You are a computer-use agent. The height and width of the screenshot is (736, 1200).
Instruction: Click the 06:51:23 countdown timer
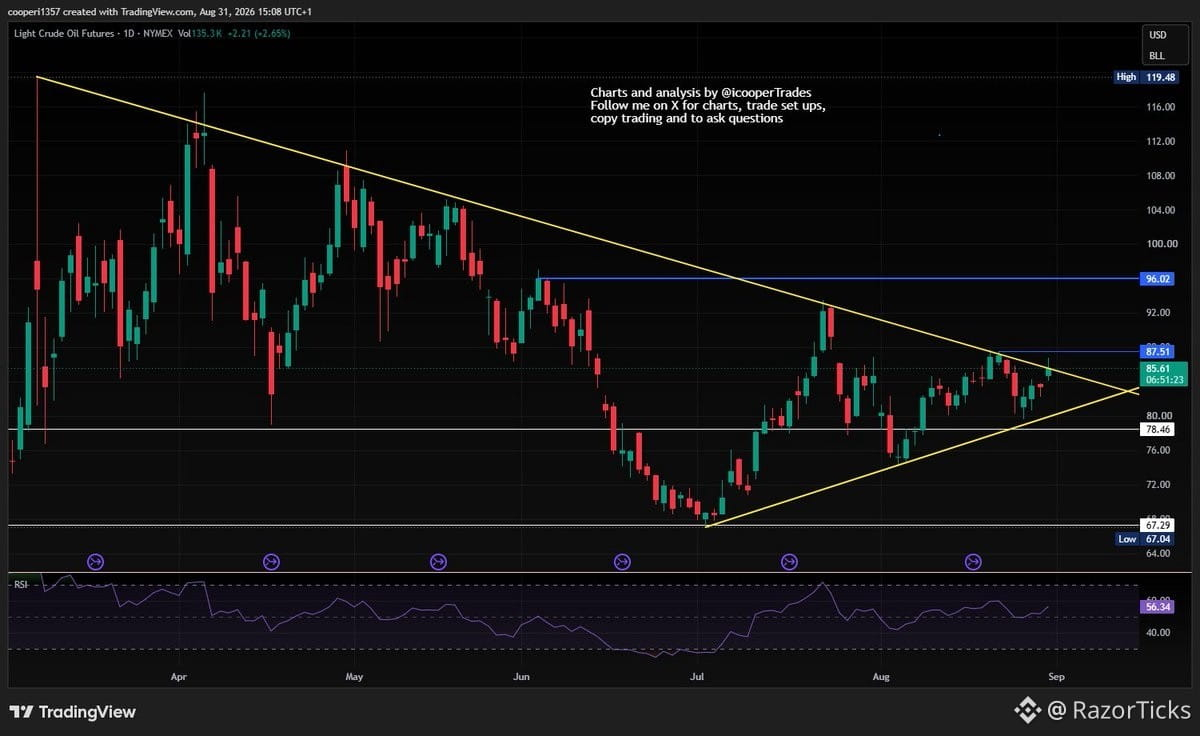point(1164,380)
